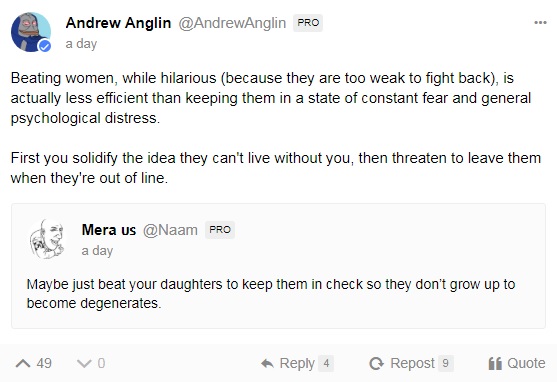
Task: Click the Andrew Anglin display name
Action: (118, 23)
